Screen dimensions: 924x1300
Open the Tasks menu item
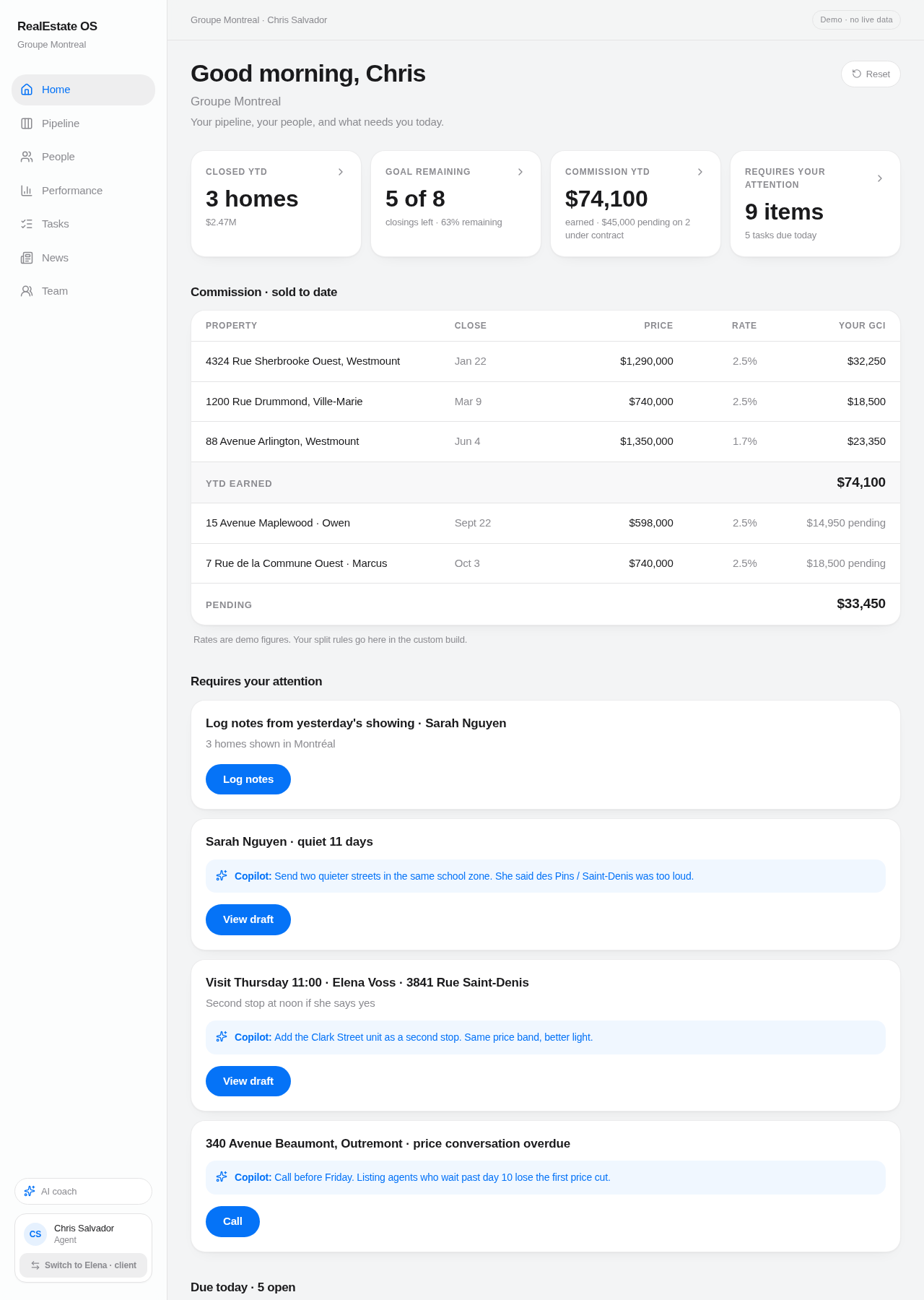pos(83,224)
